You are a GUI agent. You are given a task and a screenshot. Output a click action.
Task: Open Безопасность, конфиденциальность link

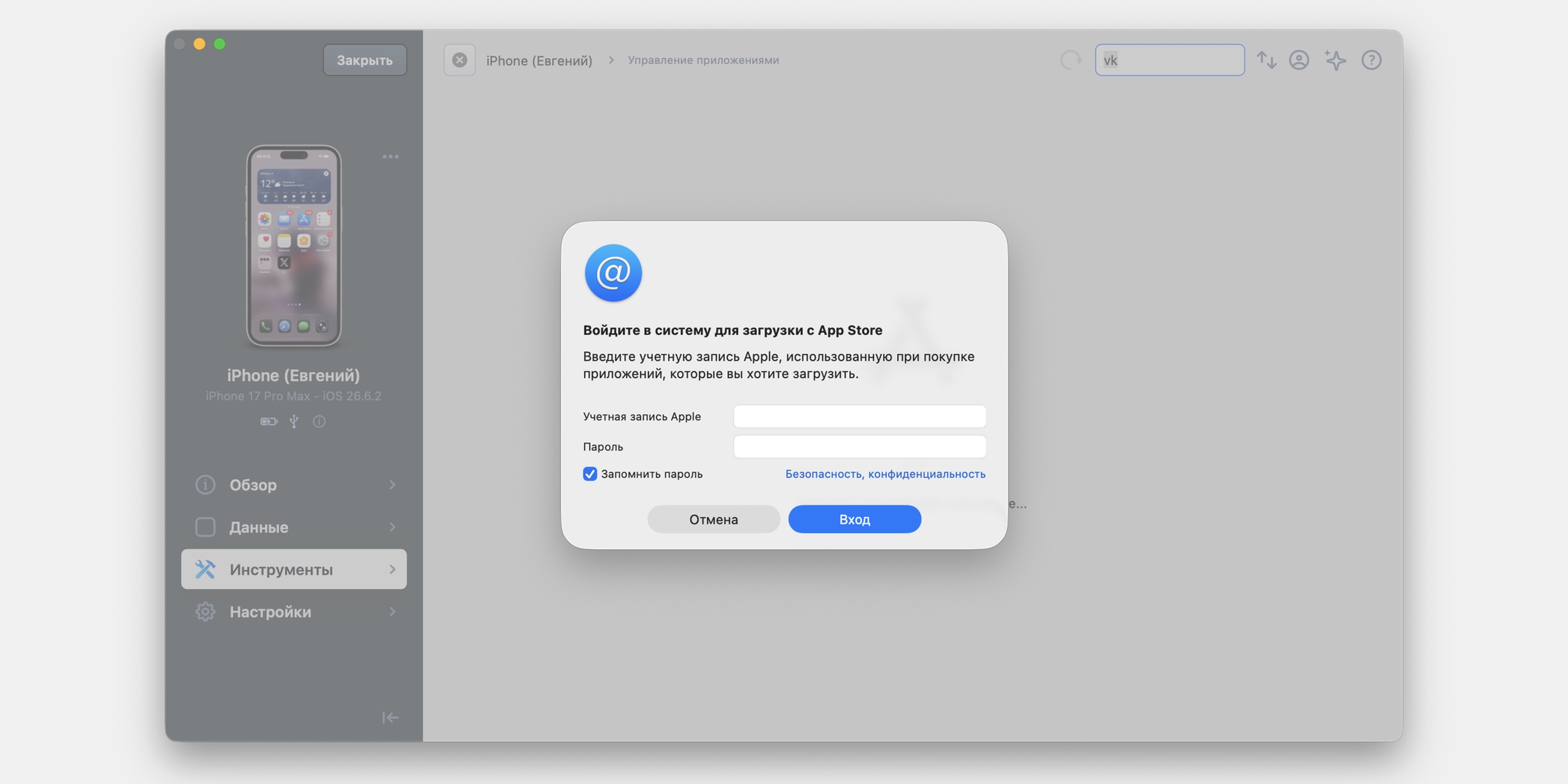pos(885,474)
